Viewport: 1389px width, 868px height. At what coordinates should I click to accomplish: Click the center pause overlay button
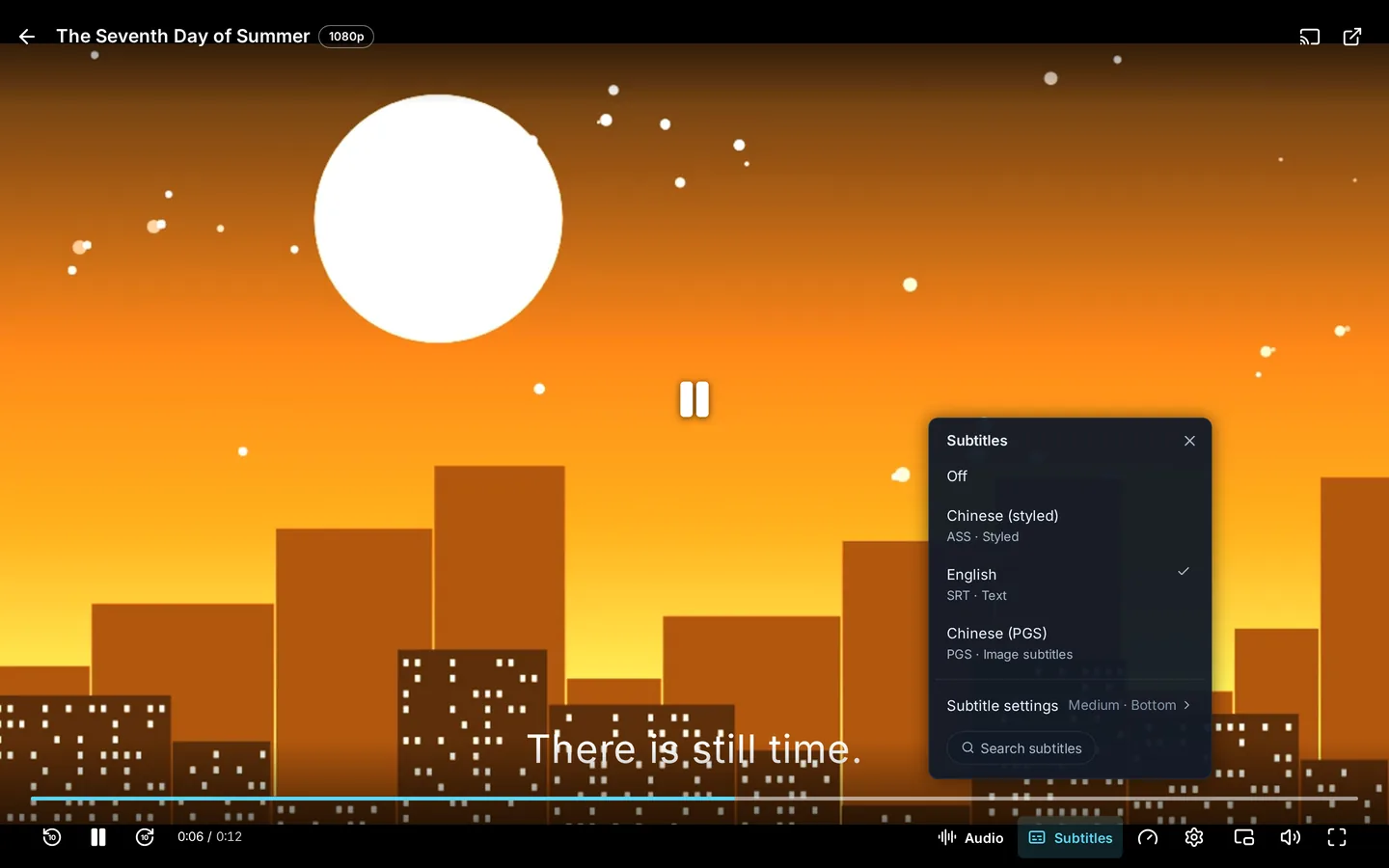[694, 399]
